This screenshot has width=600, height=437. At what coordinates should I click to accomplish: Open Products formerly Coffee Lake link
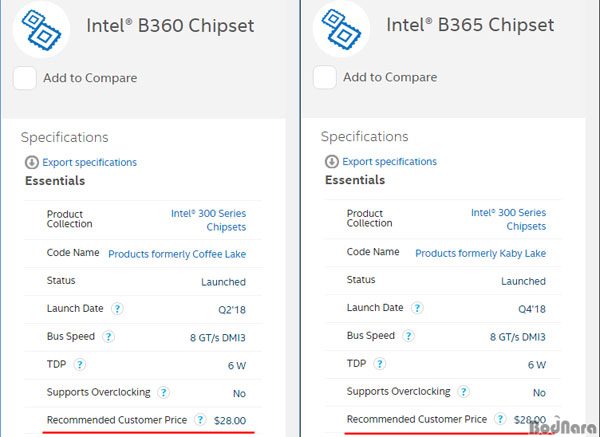pyautogui.click(x=177, y=254)
